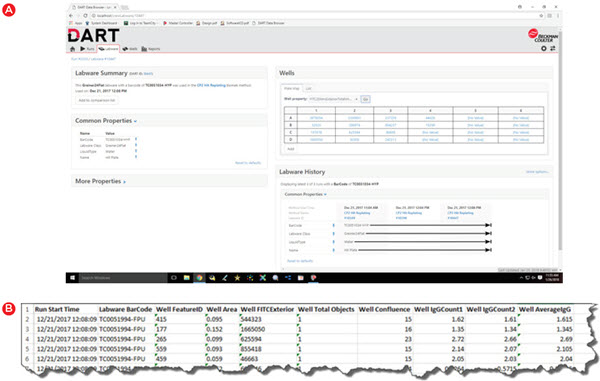The width and height of the screenshot is (600, 381).
Task: Click the pin icon beside Labware Class property
Action: point(136,145)
